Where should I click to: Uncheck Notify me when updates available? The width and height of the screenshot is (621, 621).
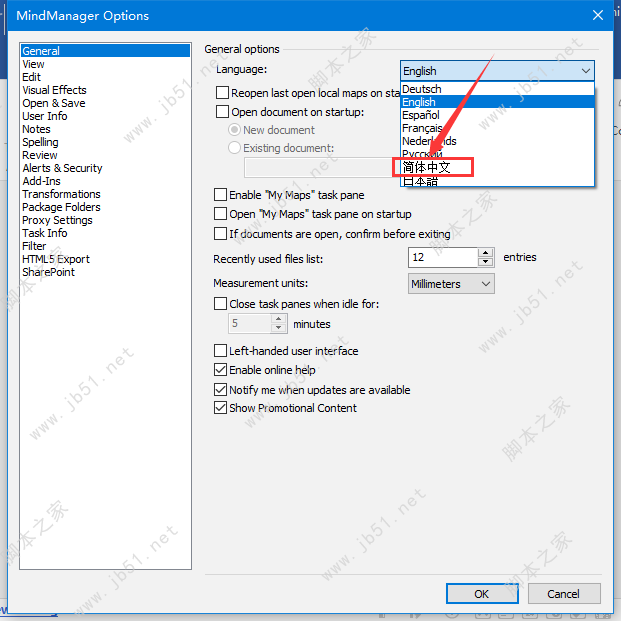click(220, 389)
